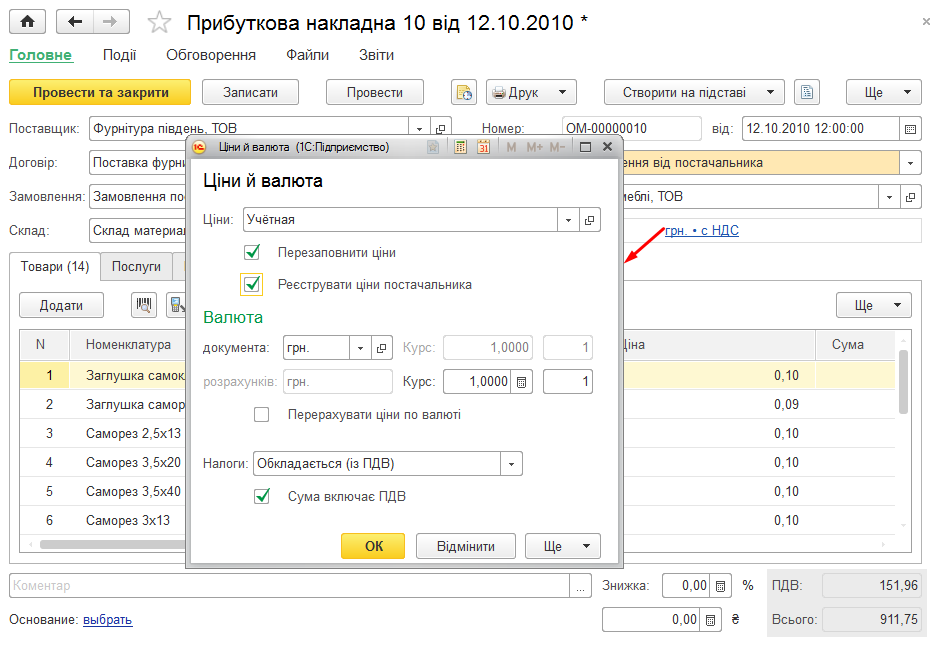Open the Друк print menu
This screenshot has height=645, width=937.
531,93
